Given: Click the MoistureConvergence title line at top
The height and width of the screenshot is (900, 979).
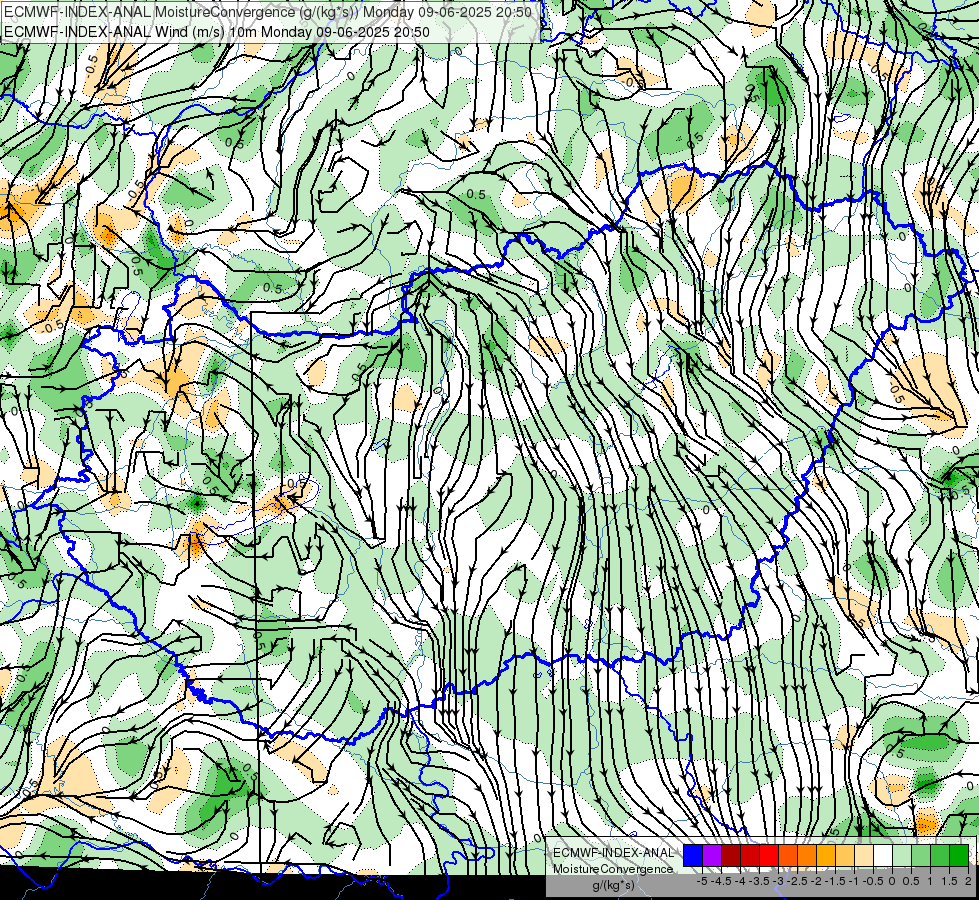Looking at the screenshot, I should click(268, 12).
